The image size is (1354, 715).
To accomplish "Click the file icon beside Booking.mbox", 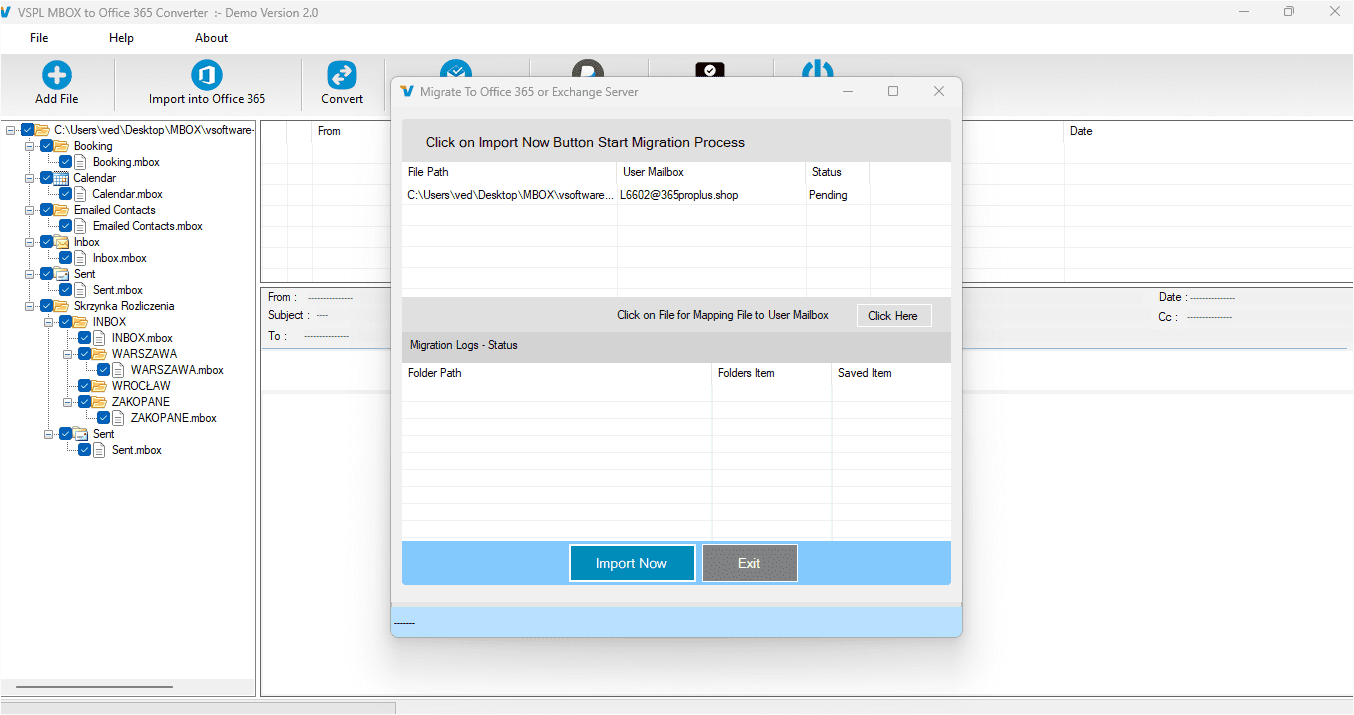I will coord(81,162).
